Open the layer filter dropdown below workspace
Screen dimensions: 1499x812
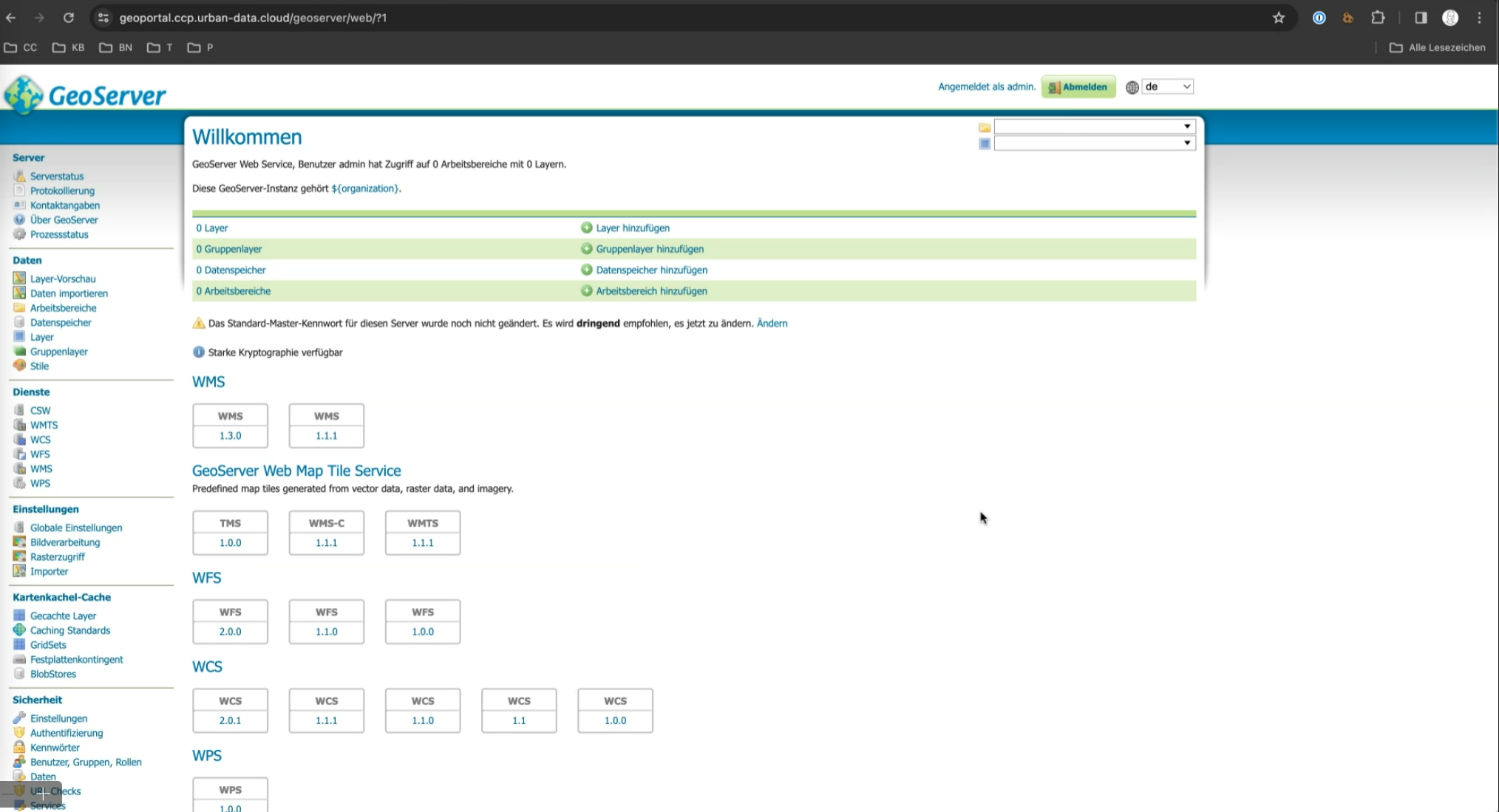coord(1094,143)
